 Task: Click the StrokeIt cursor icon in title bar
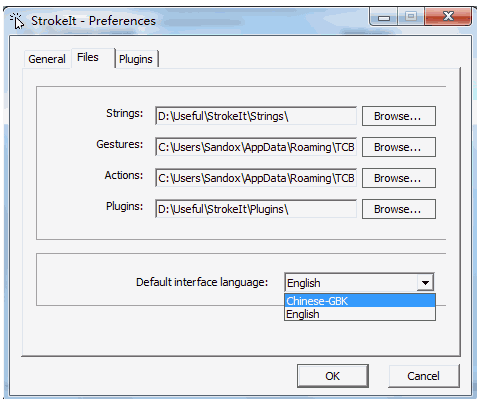point(17,21)
